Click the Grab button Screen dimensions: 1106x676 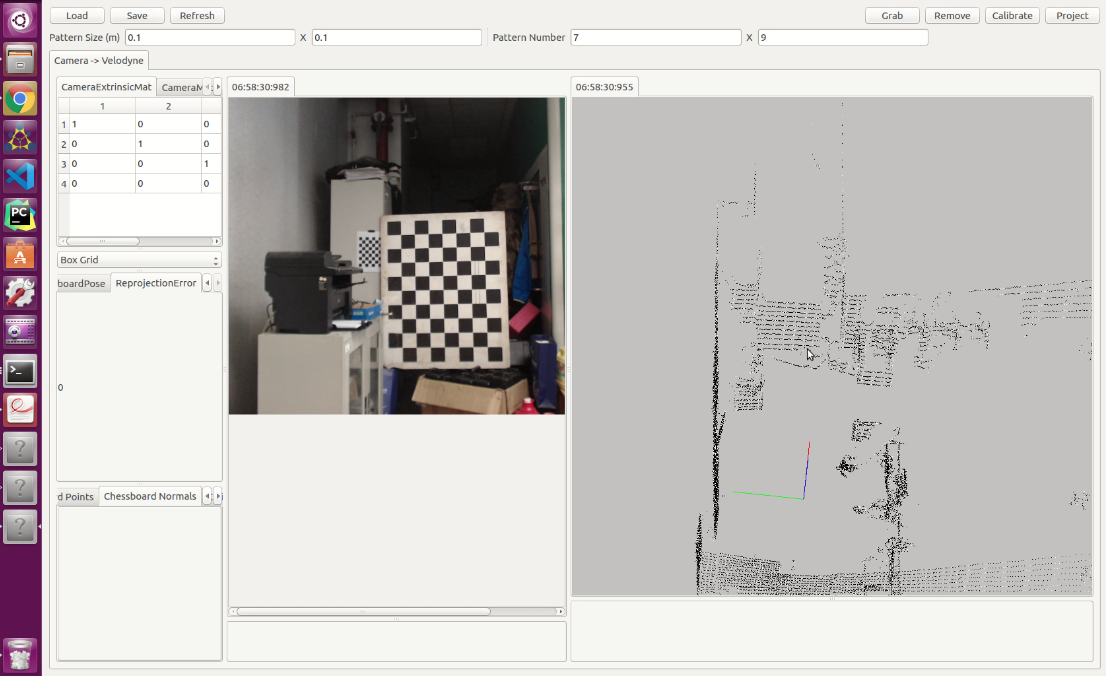click(892, 16)
